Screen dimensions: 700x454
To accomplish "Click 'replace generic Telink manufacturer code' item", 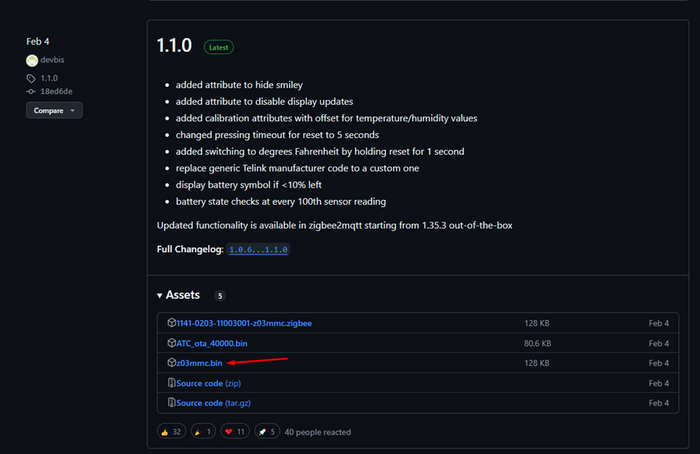I will 297,168.
